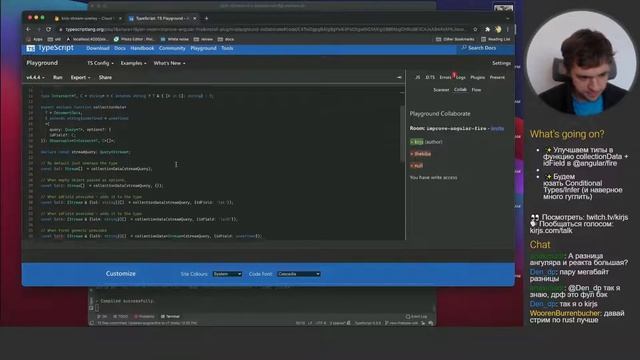Click the editor vertical scrollbar
This screenshot has height=360, width=640.
(x=402, y=135)
